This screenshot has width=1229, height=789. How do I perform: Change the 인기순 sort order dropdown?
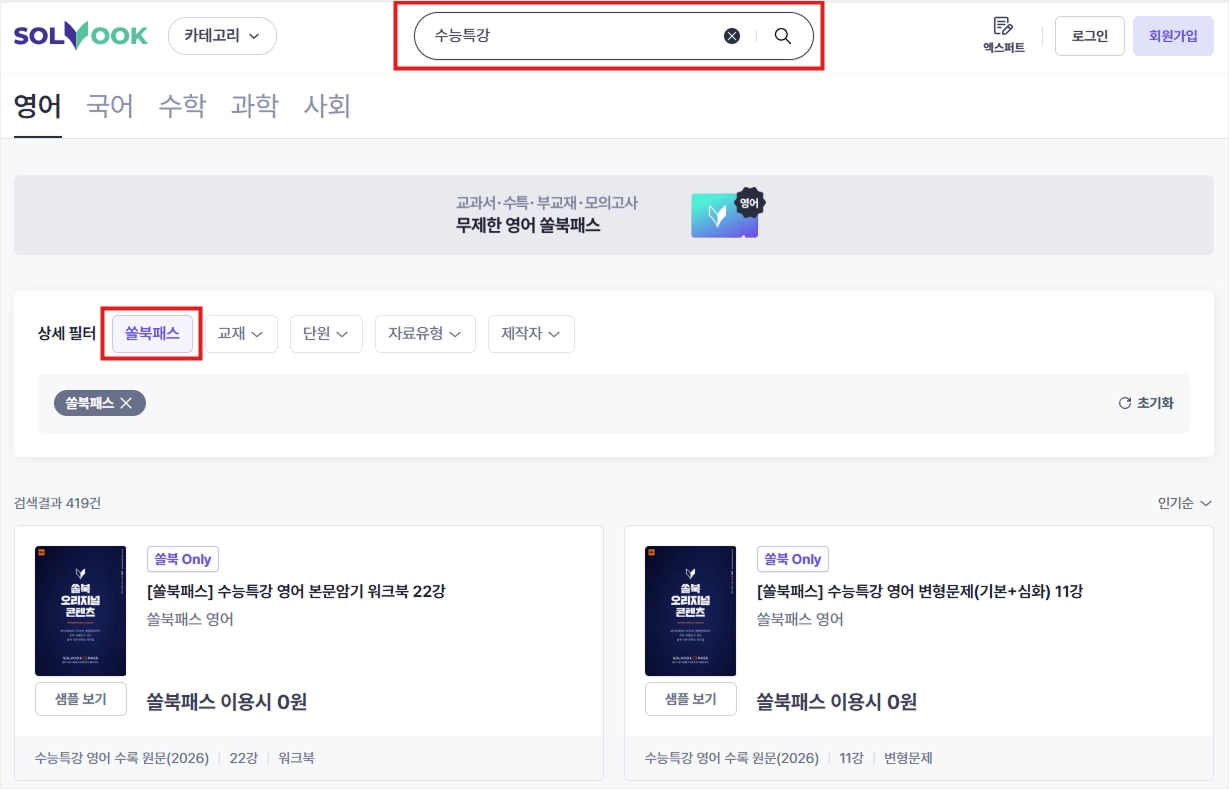[x=1185, y=503]
